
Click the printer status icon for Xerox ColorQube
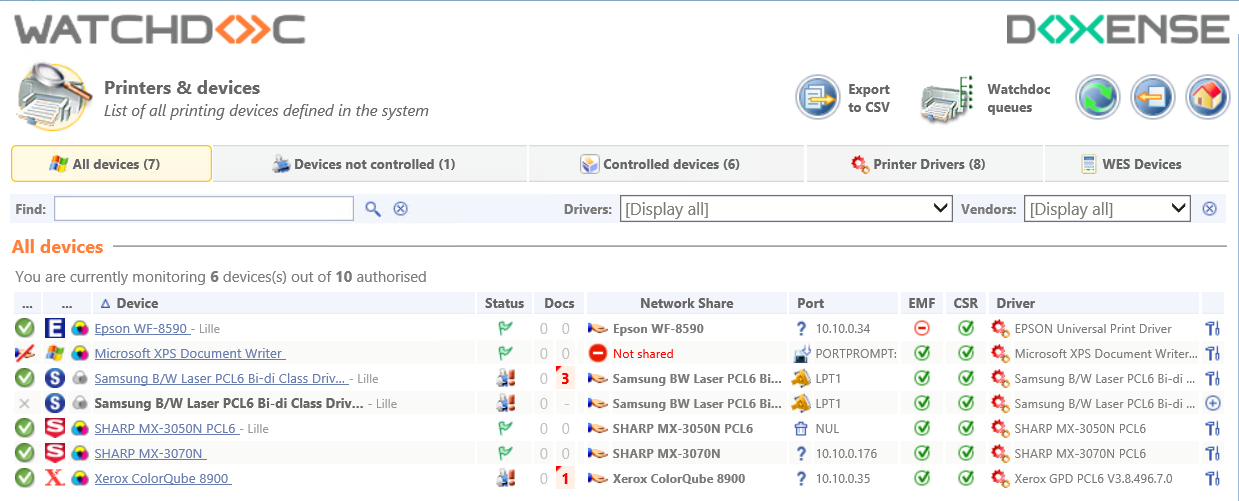click(x=505, y=478)
